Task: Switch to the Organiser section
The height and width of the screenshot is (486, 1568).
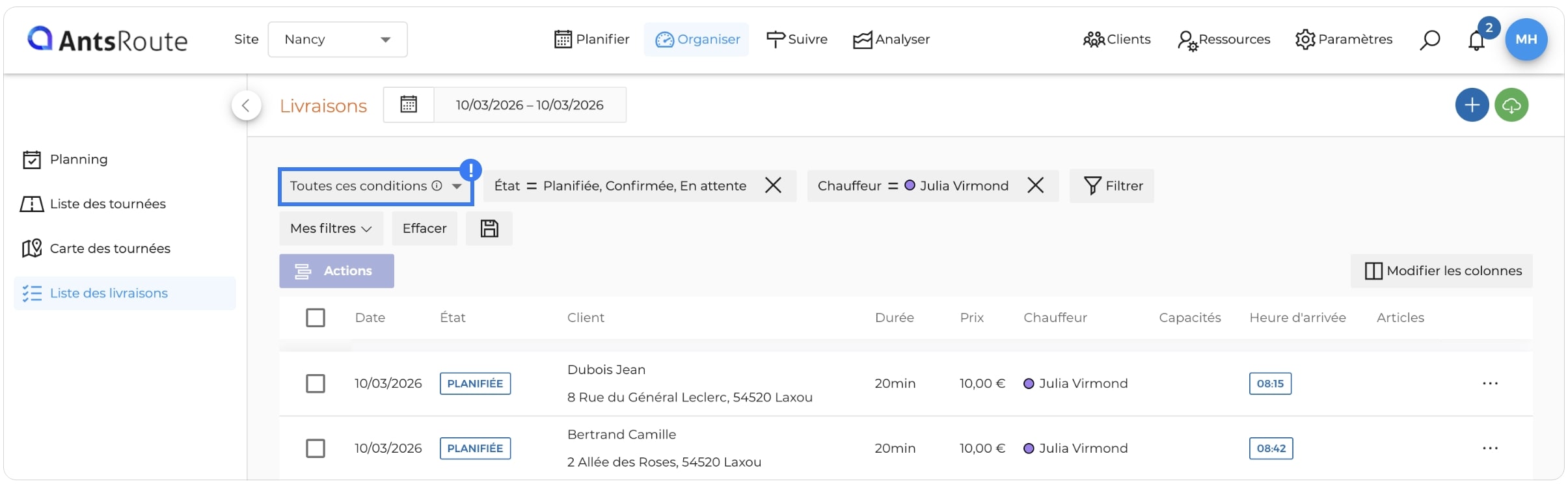Action: (x=697, y=40)
